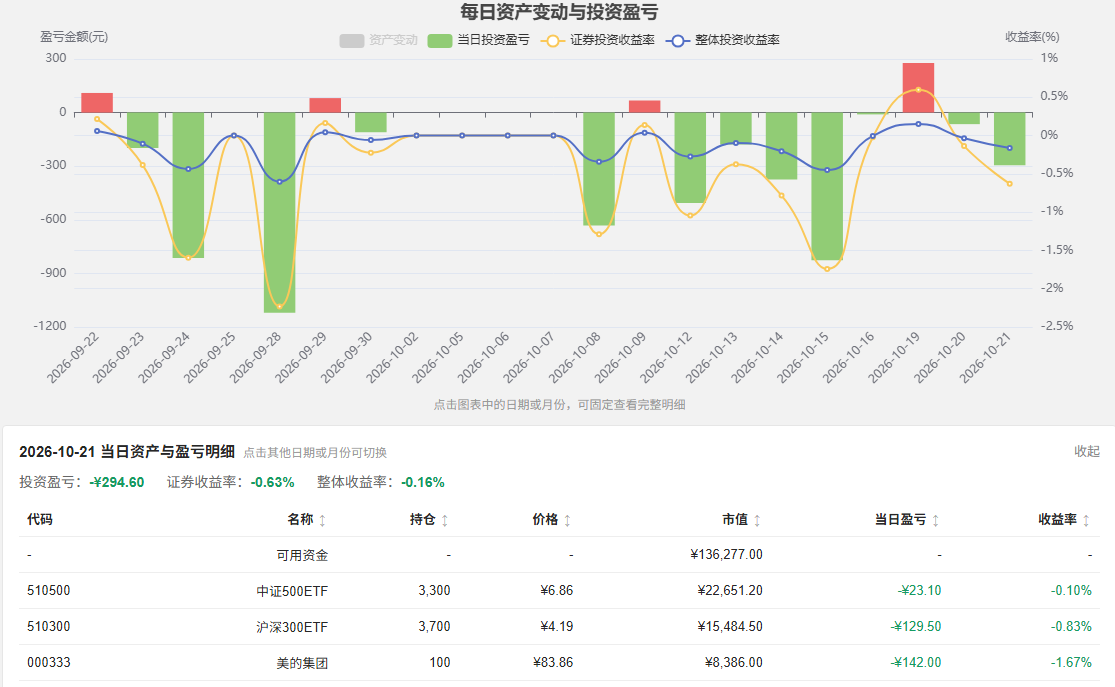Click the 2026-10-15 green loss bar
Screen dimensions: 1115x687
[827, 186]
